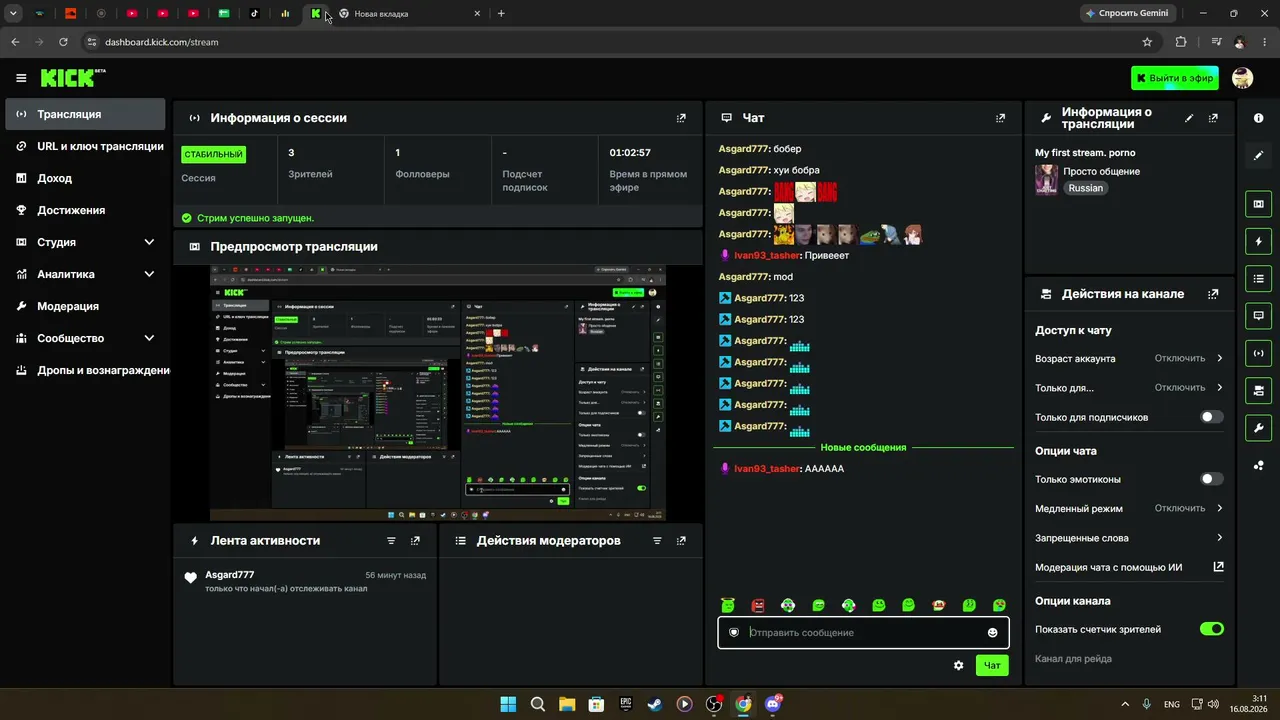Open the user profile avatar menu

[1242, 78]
